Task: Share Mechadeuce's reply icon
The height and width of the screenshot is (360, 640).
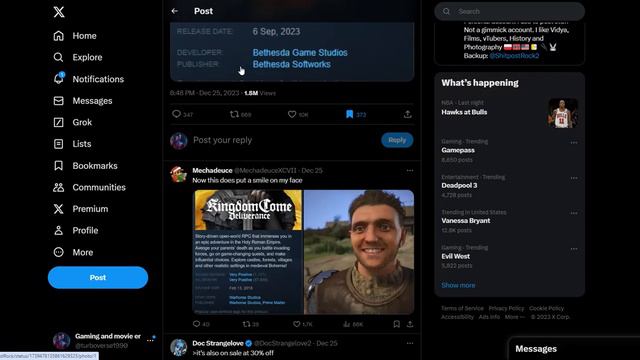Action: pyautogui.click(x=410, y=324)
